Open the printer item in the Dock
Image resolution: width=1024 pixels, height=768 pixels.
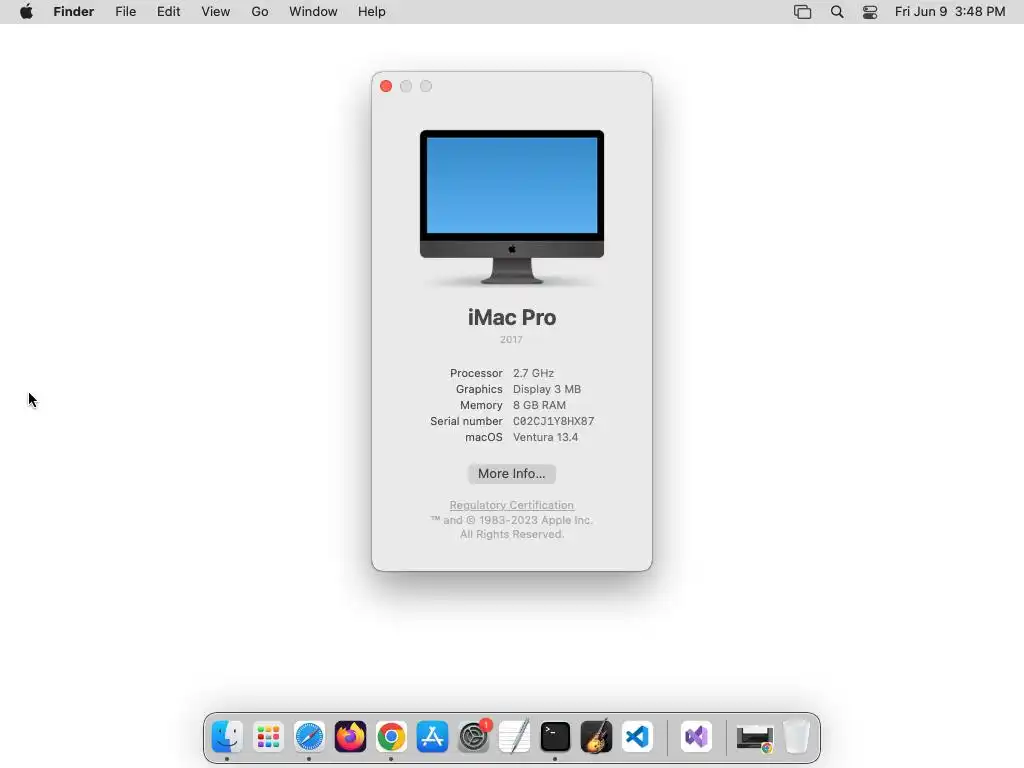[x=755, y=738]
